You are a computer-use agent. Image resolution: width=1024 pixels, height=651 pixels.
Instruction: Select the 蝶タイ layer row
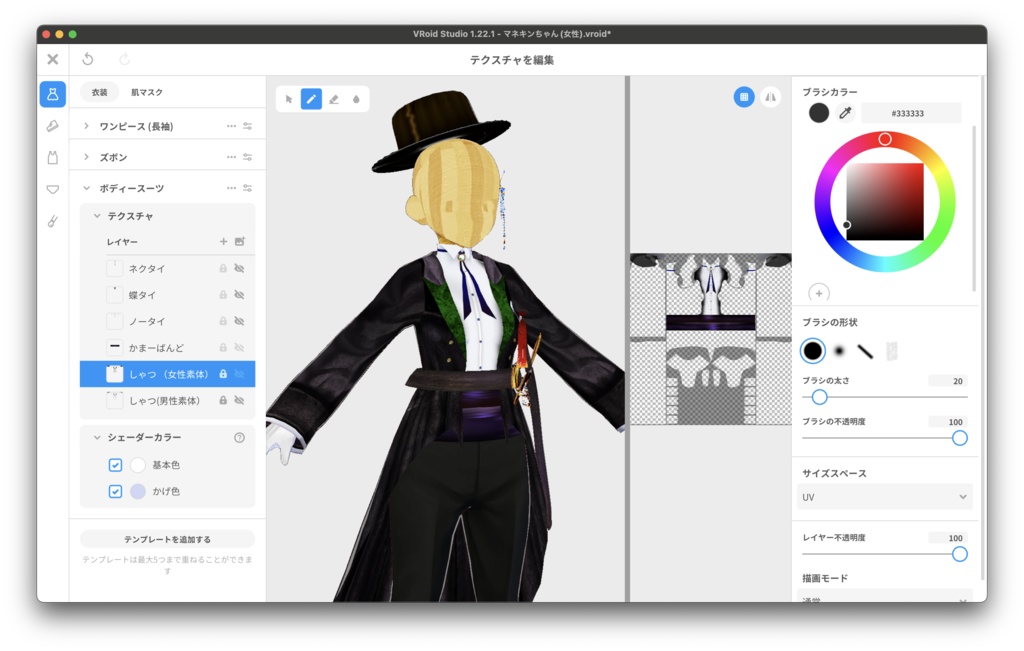tap(168, 295)
